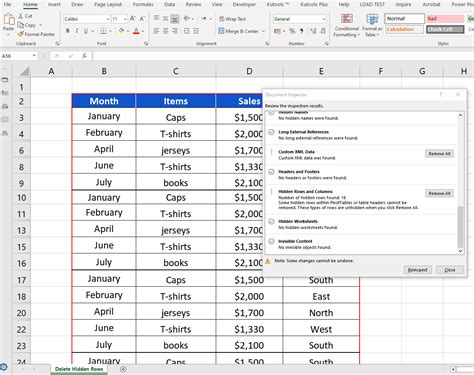Click the Borders icon
The height and width of the screenshot is (375, 474).
(x=103, y=31)
